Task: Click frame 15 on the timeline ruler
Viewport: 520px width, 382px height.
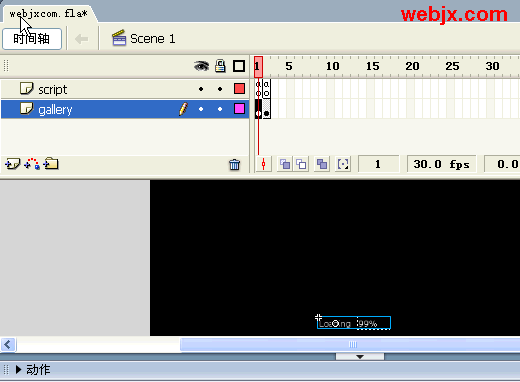Action: pos(373,66)
